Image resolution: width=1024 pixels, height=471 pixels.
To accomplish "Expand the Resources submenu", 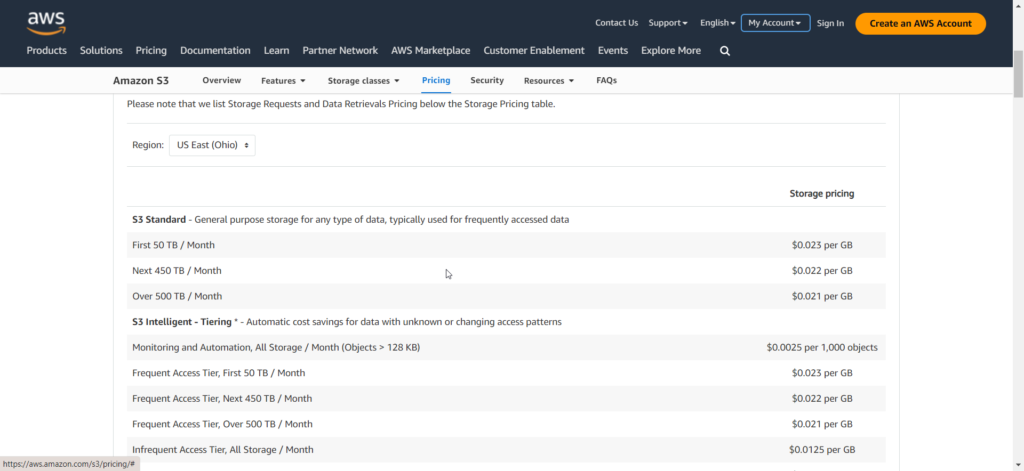I will pos(549,81).
